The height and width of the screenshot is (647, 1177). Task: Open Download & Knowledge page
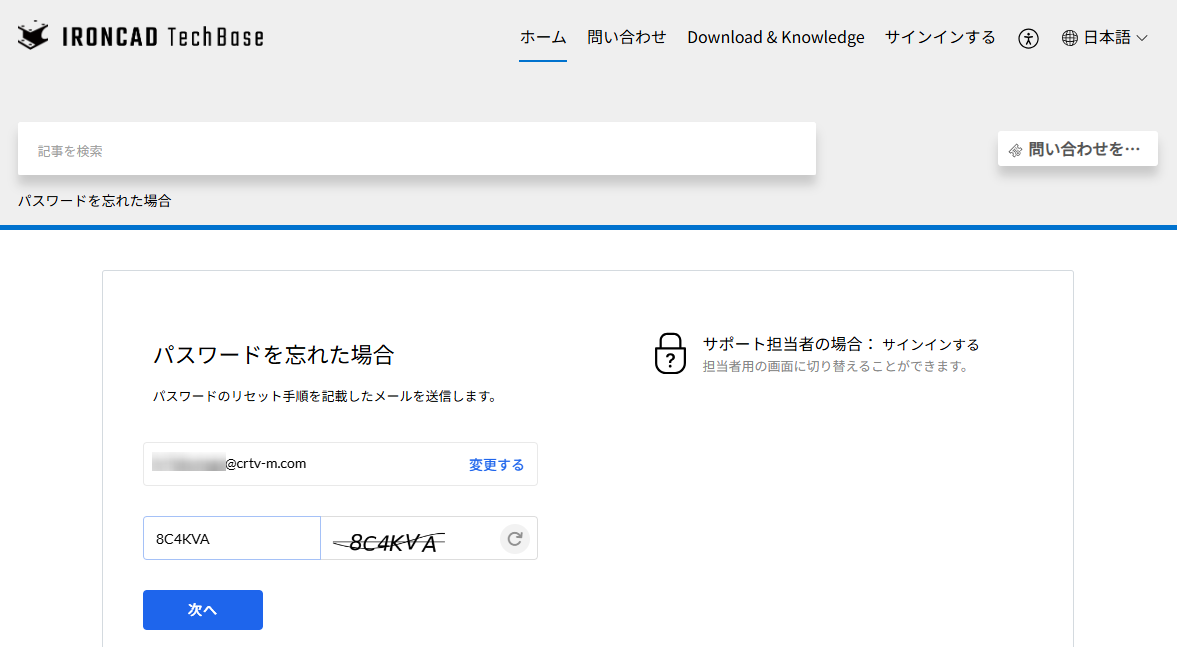(x=775, y=38)
